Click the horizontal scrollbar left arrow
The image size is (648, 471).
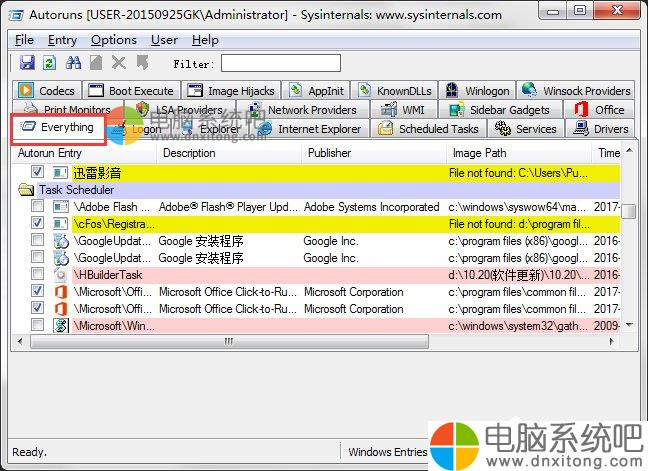(x=20, y=341)
